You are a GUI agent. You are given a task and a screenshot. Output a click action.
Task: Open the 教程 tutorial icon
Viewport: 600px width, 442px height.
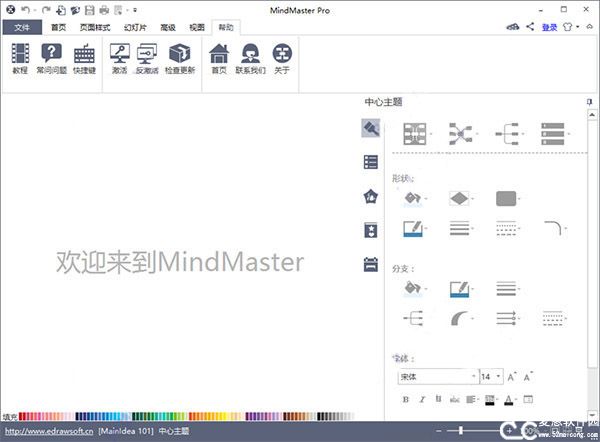(20, 59)
